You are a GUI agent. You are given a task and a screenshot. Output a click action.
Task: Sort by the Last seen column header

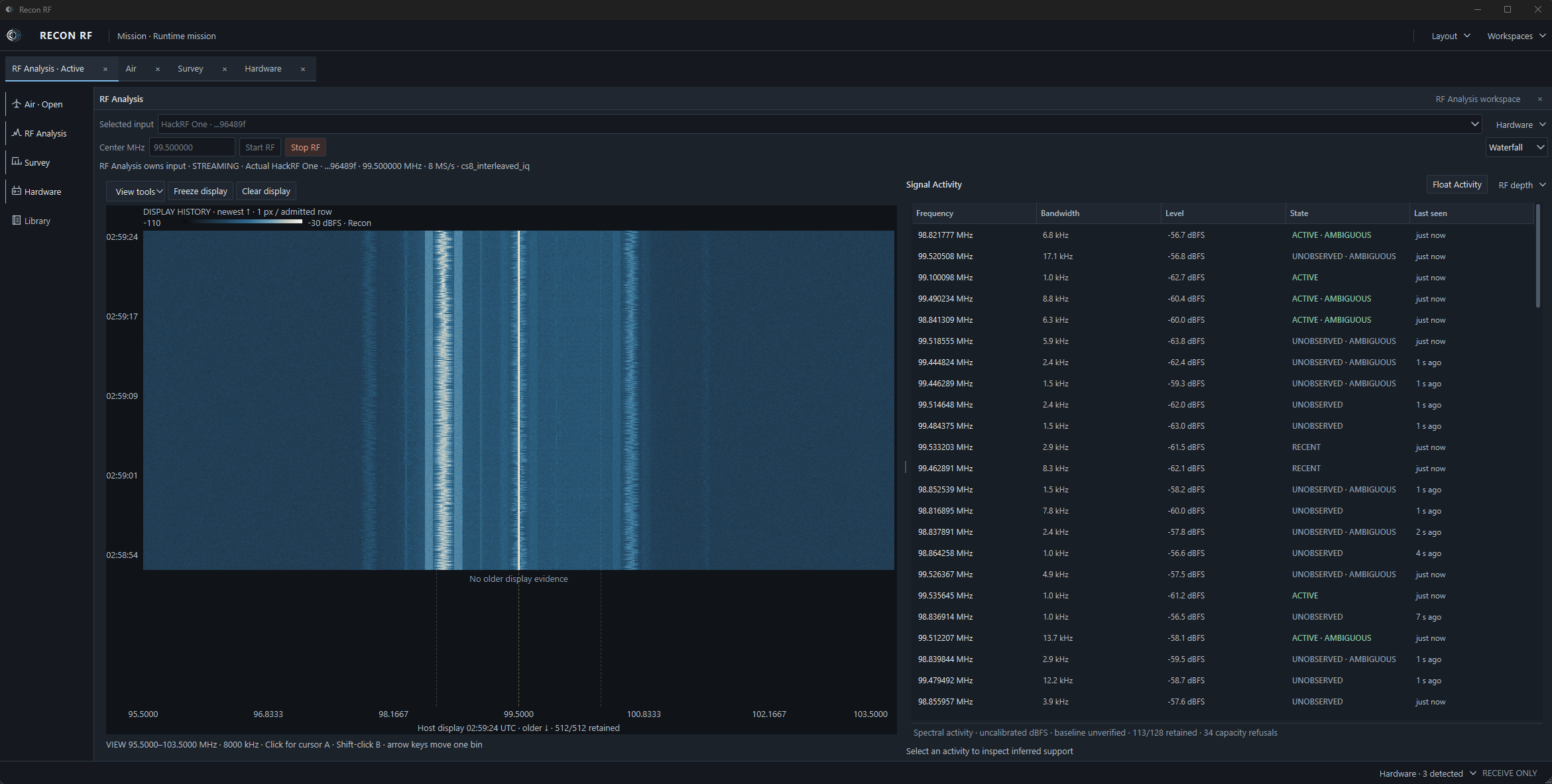pyautogui.click(x=1472, y=213)
